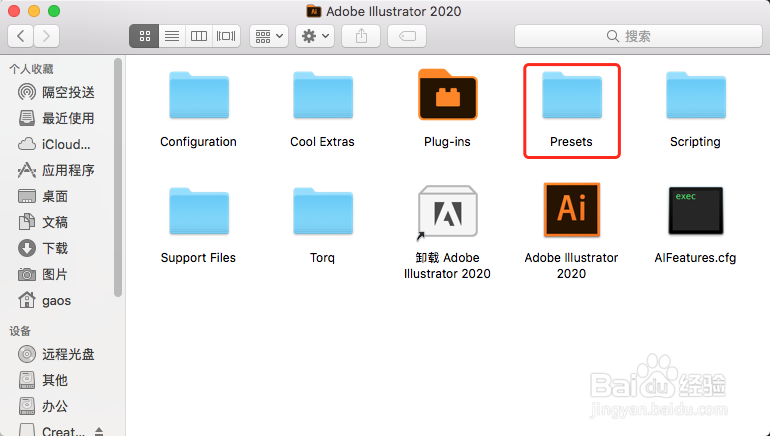Open the group-by arrangement dropdown
Viewport: 770px width, 436px height.
(x=269, y=36)
